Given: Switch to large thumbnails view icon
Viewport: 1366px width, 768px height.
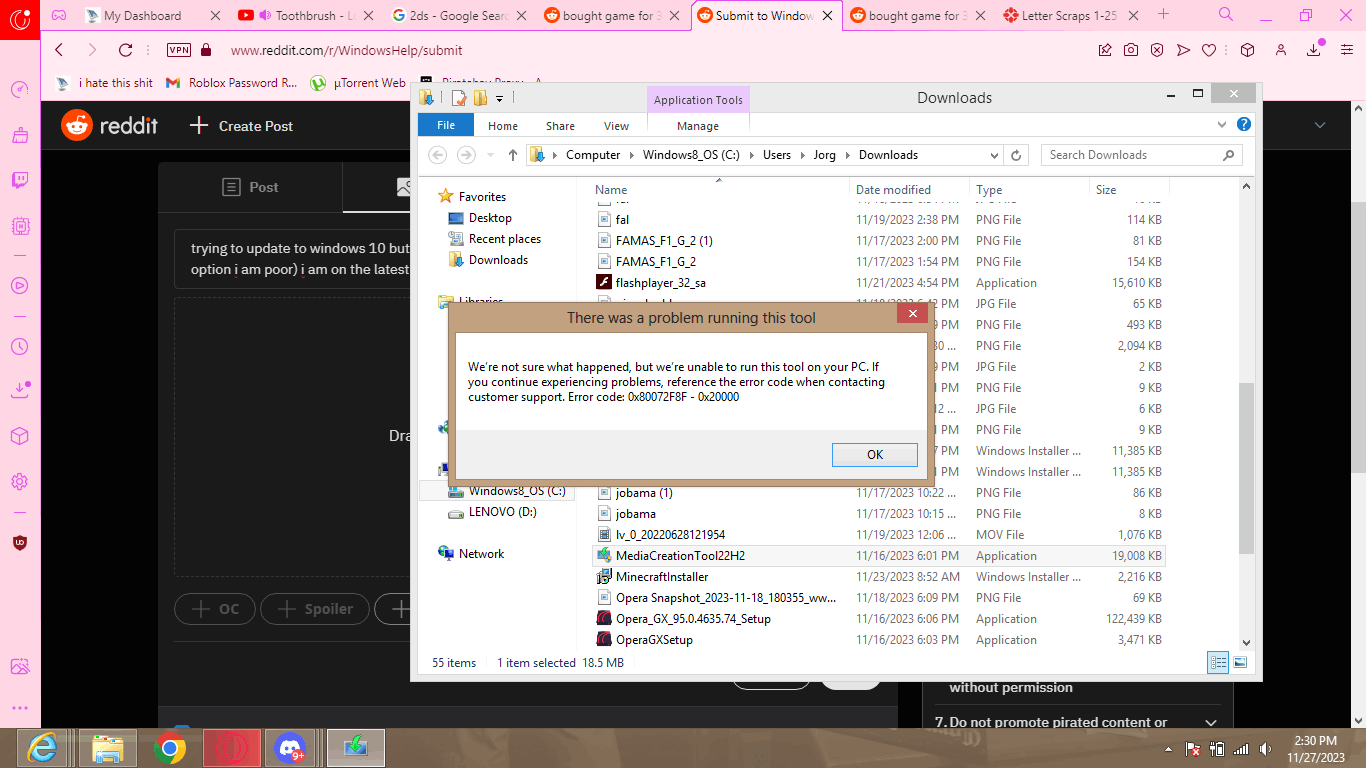Looking at the screenshot, I should click(x=1240, y=662).
